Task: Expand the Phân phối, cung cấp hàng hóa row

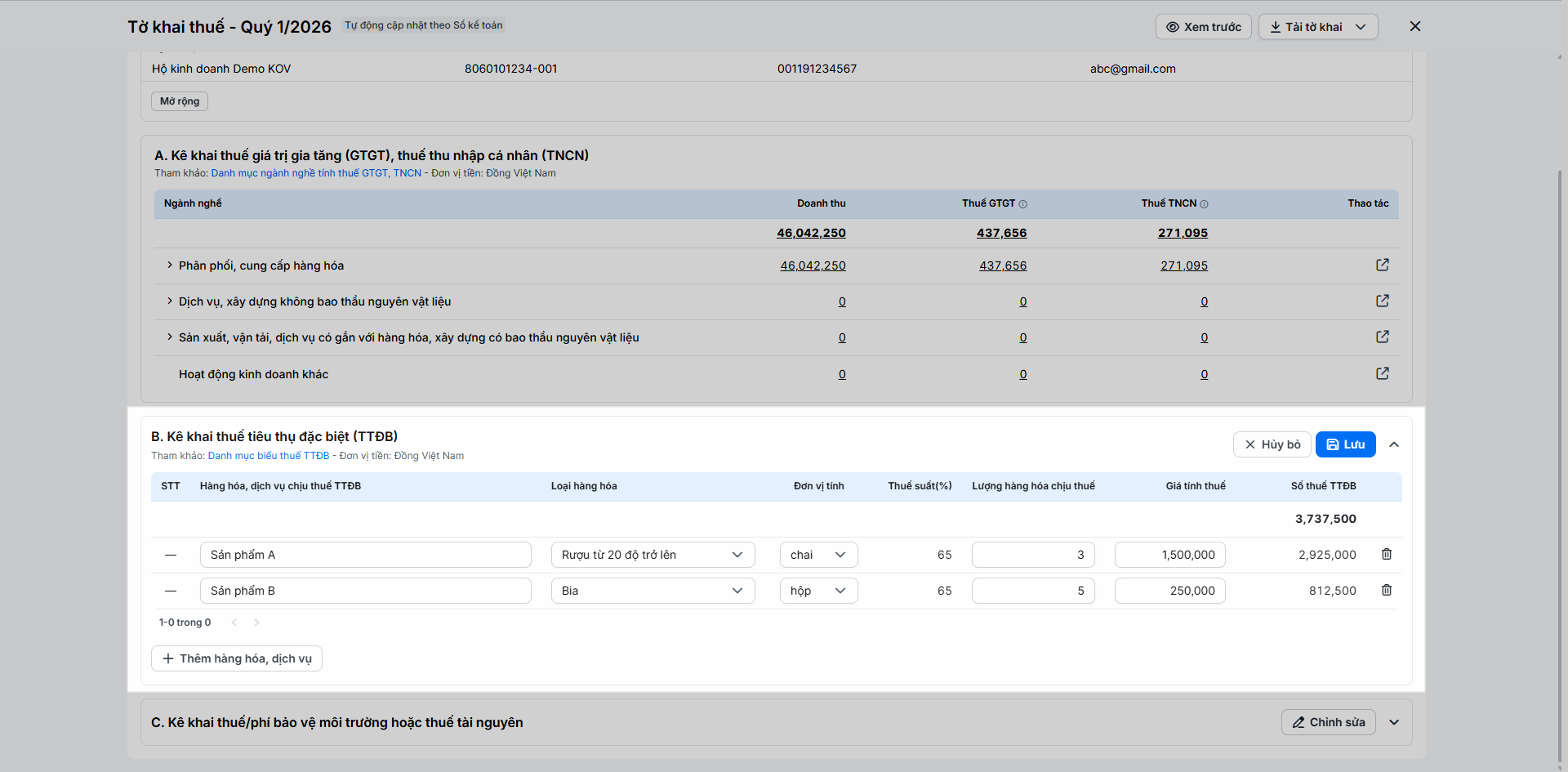Action: (169, 266)
